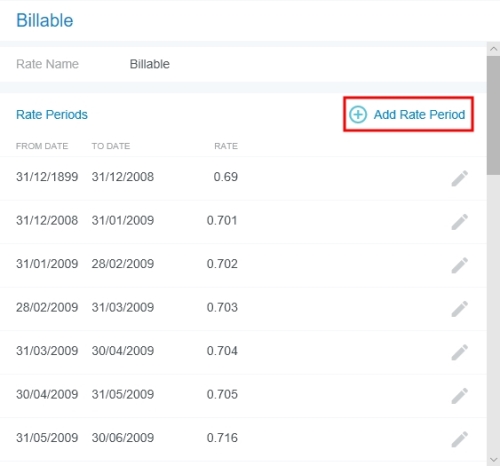The width and height of the screenshot is (500, 466).
Task: Select the 0.69 rate value
Action: pos(226,177)
